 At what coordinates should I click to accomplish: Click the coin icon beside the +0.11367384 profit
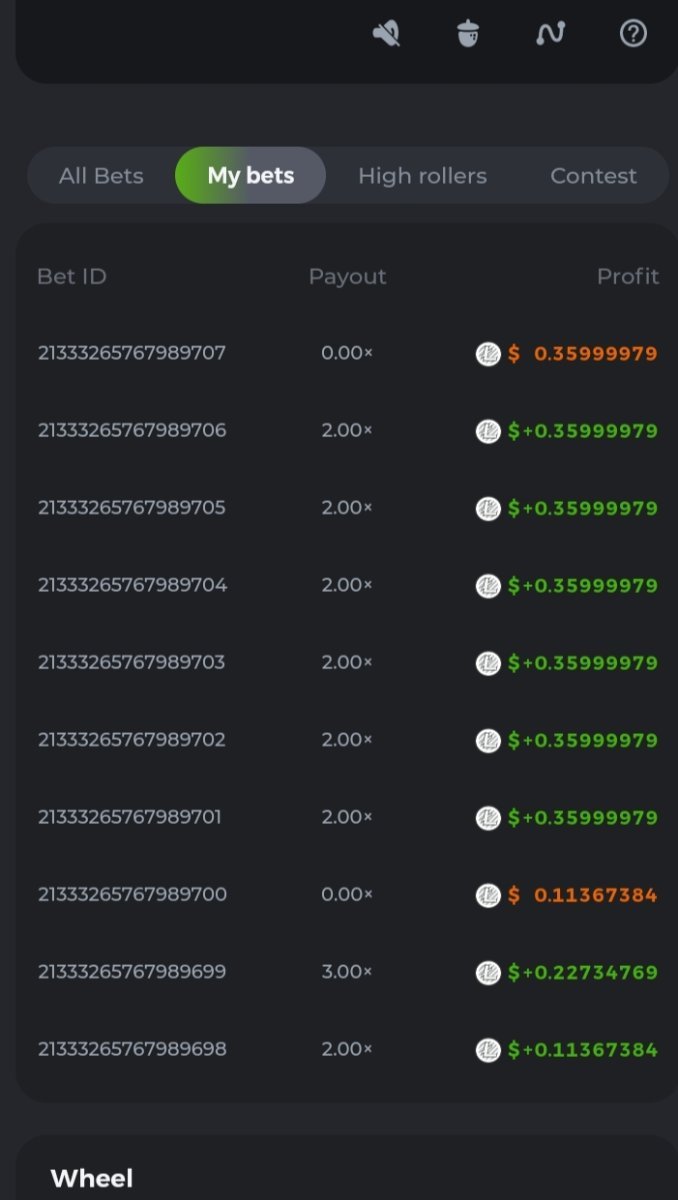click(x=488, y=1050)
